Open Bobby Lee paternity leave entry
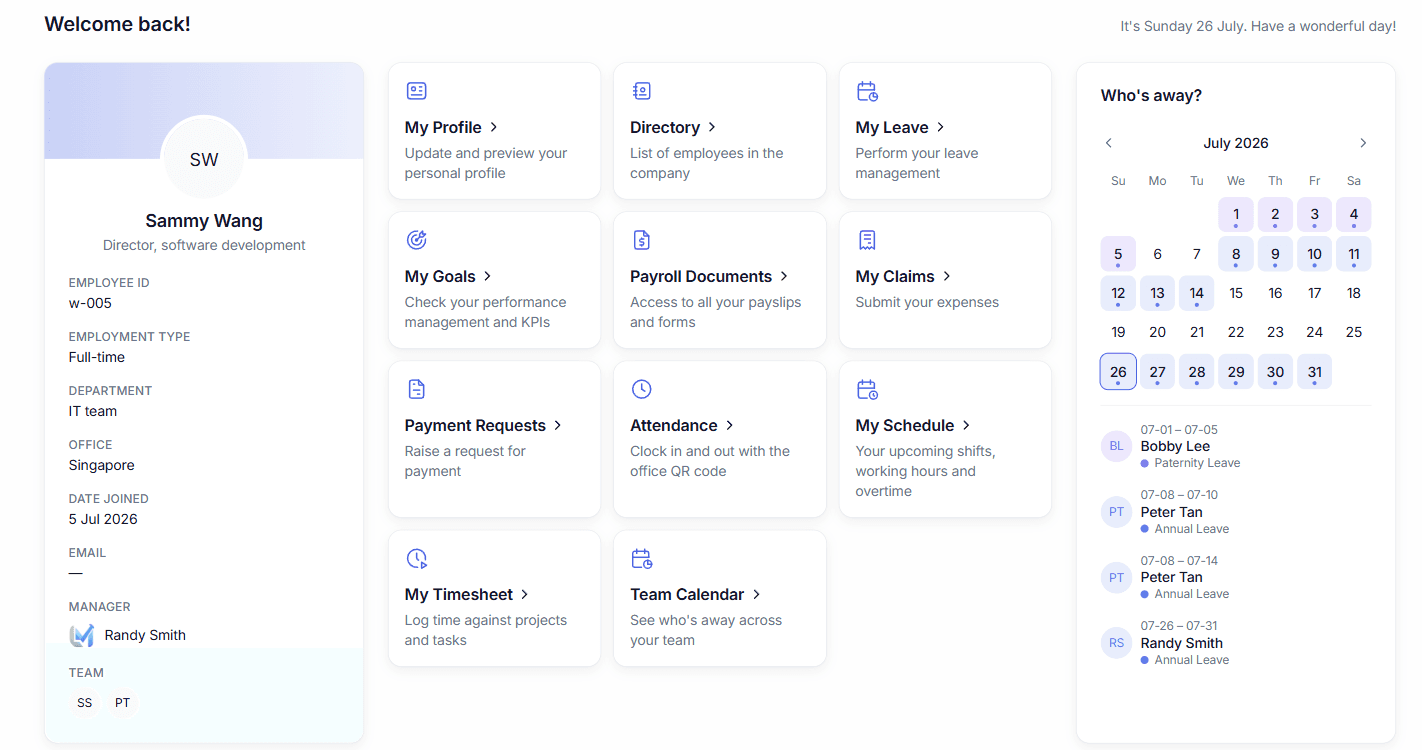1422x750 pixels. (x=1236, y=446)
